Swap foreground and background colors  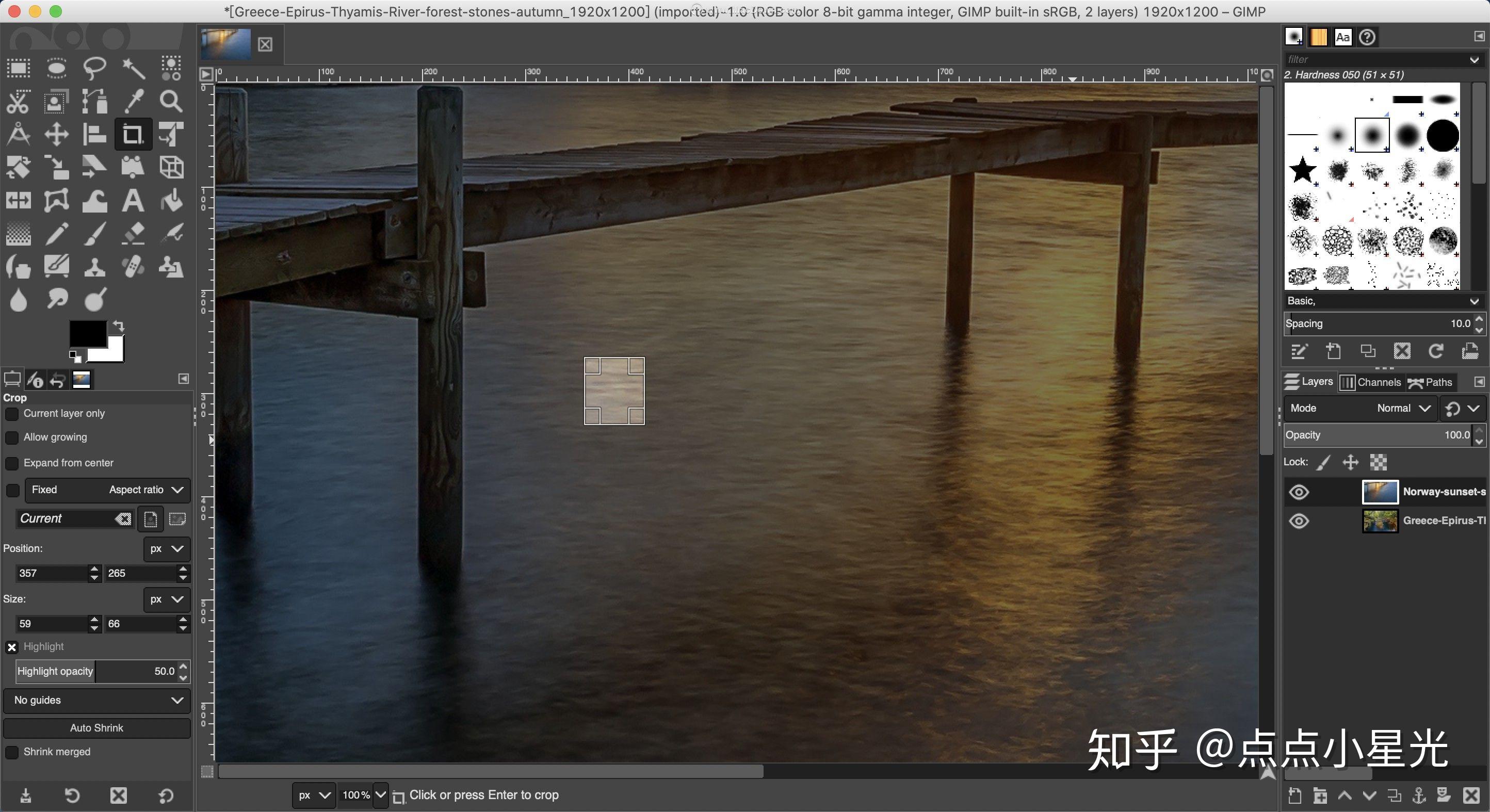coord(119,327)
